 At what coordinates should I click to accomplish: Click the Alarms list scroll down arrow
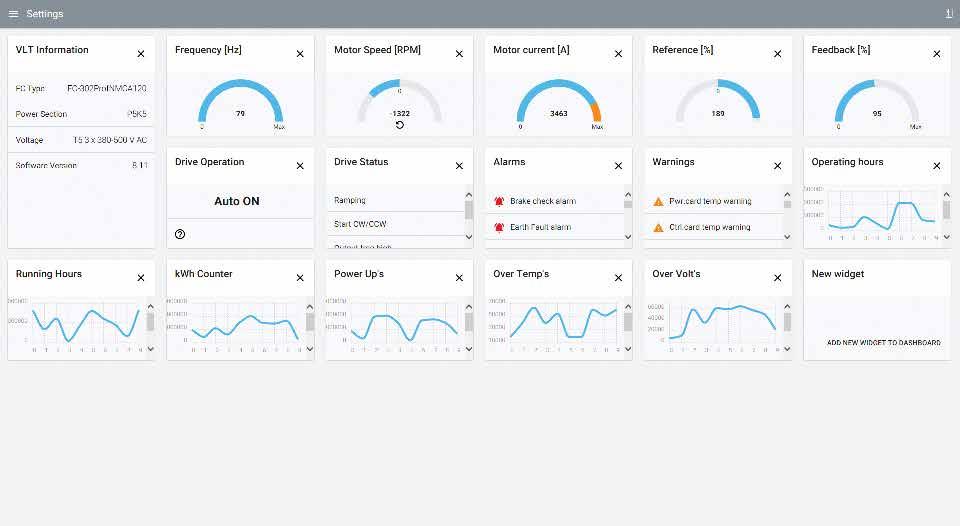[628, 237]
